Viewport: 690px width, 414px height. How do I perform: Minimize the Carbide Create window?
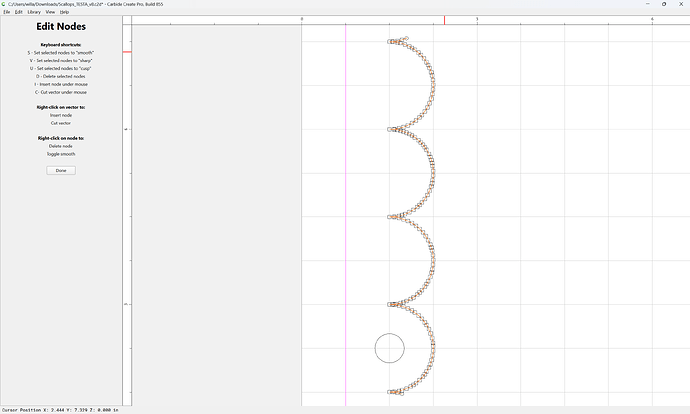click(x=647, y=4)
